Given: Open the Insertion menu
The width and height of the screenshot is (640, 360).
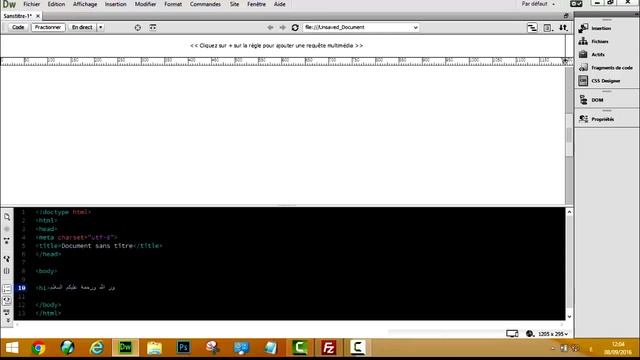Looking at the screenshot, I should [116, 4].
